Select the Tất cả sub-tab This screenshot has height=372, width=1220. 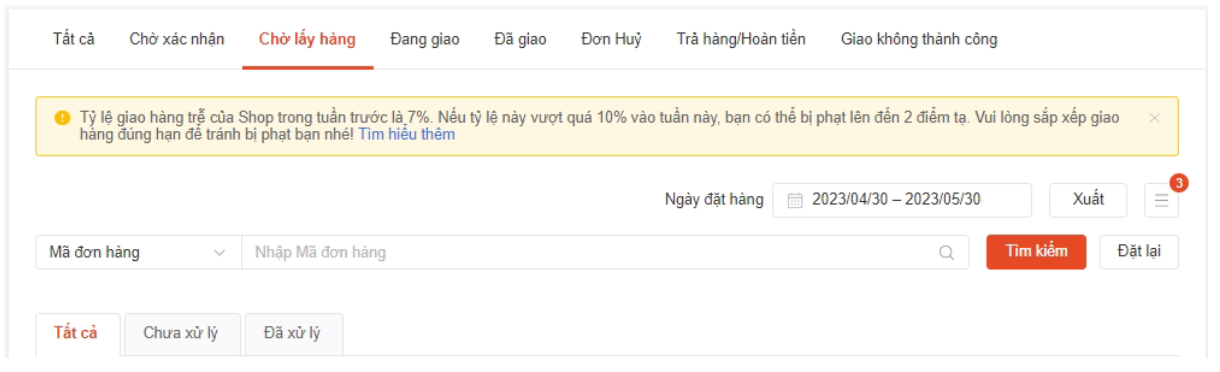[78, 334]
